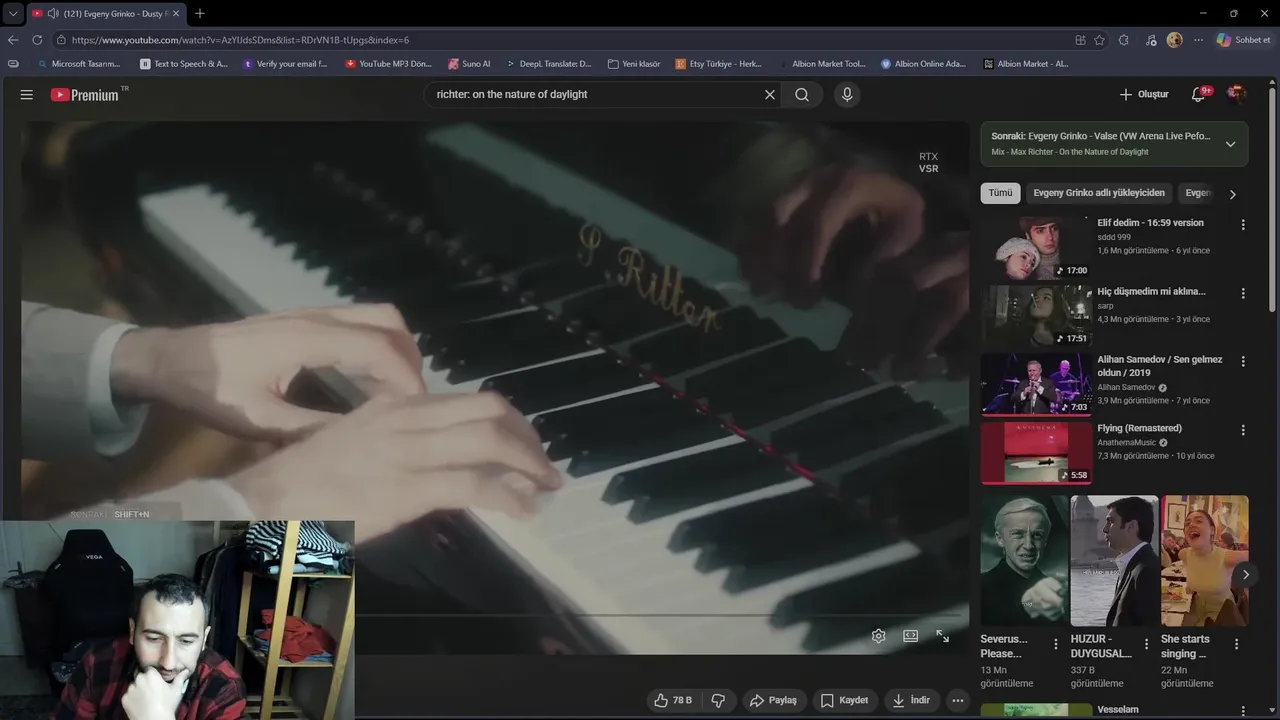Screen dimensions: 1280x720
Task: Open the YouTube guide hamburger menu
Action: [x=27, y=94]
